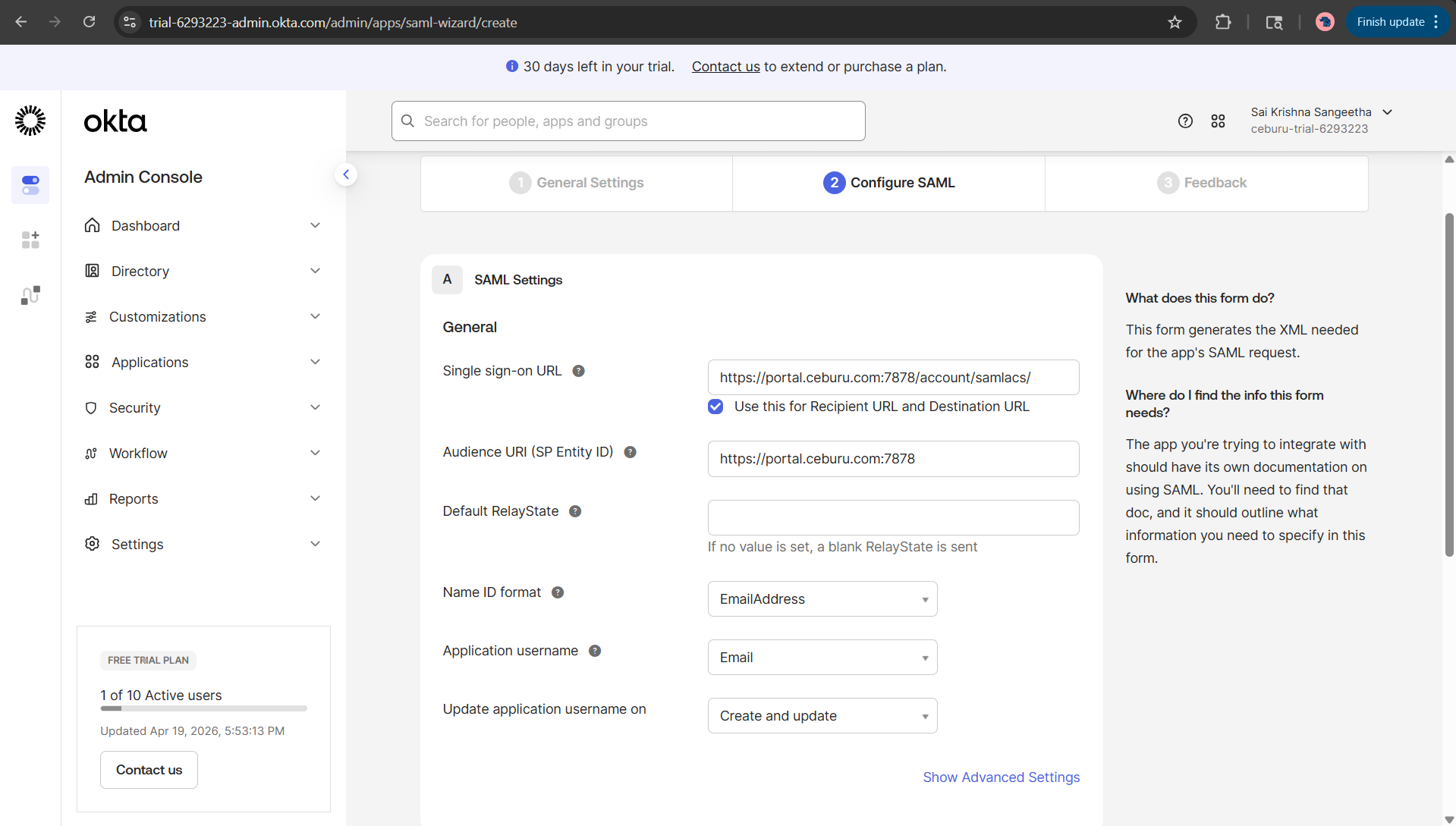Focus the Audience URI input field
The height and width of the screenshot is (826, 1456).
point(893,459)
